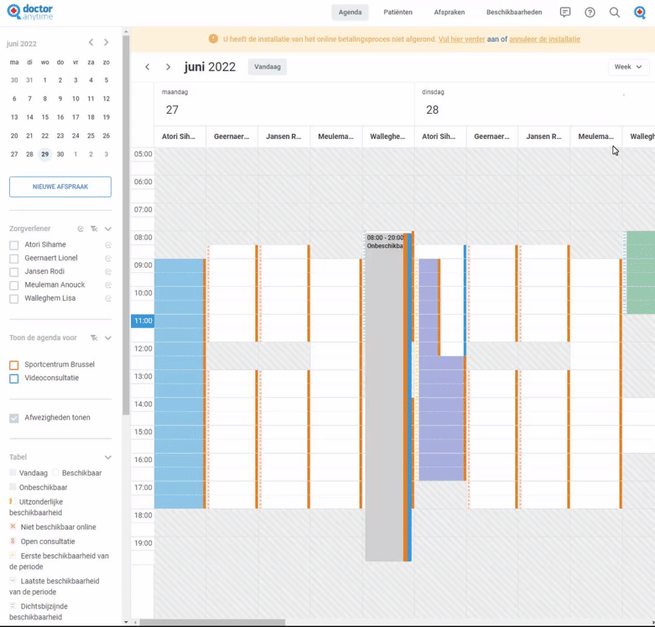The width and height of the screenshot is (655, 627).
Task: Click the clock icon next to Atori Sihame
Action: [108, 245]
